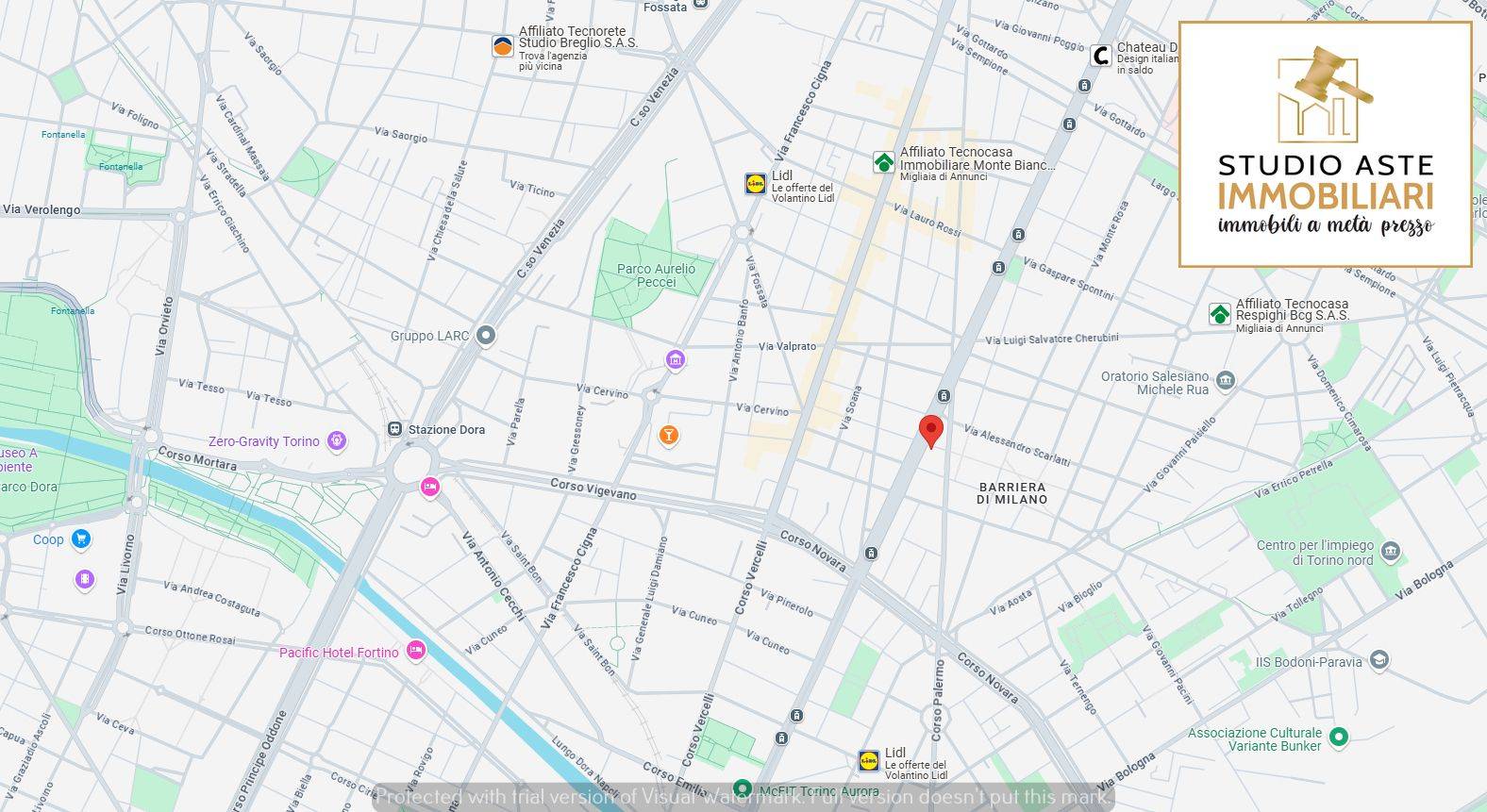
Task: Click the Via Orvieto street label
Action: [162, 326]
